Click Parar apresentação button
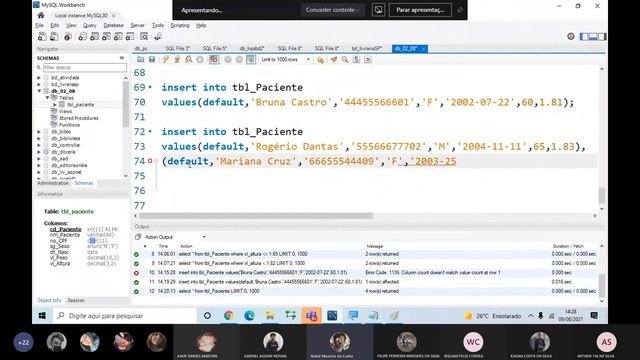The height and width of the screenshot is (360, 640). tap(420, 10)
